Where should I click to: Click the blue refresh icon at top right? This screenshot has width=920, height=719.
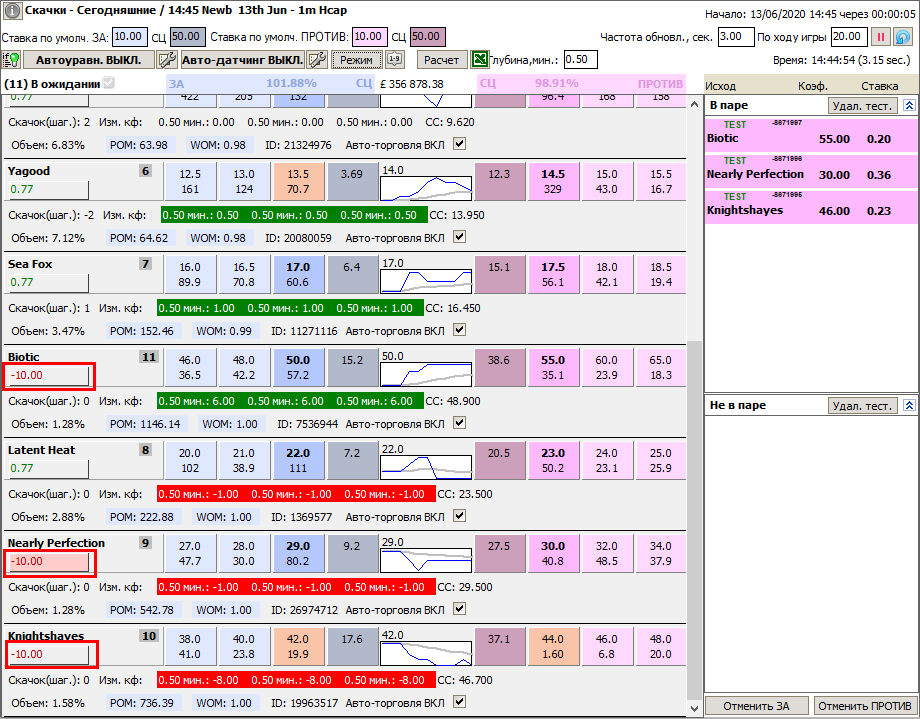point(903,38)
